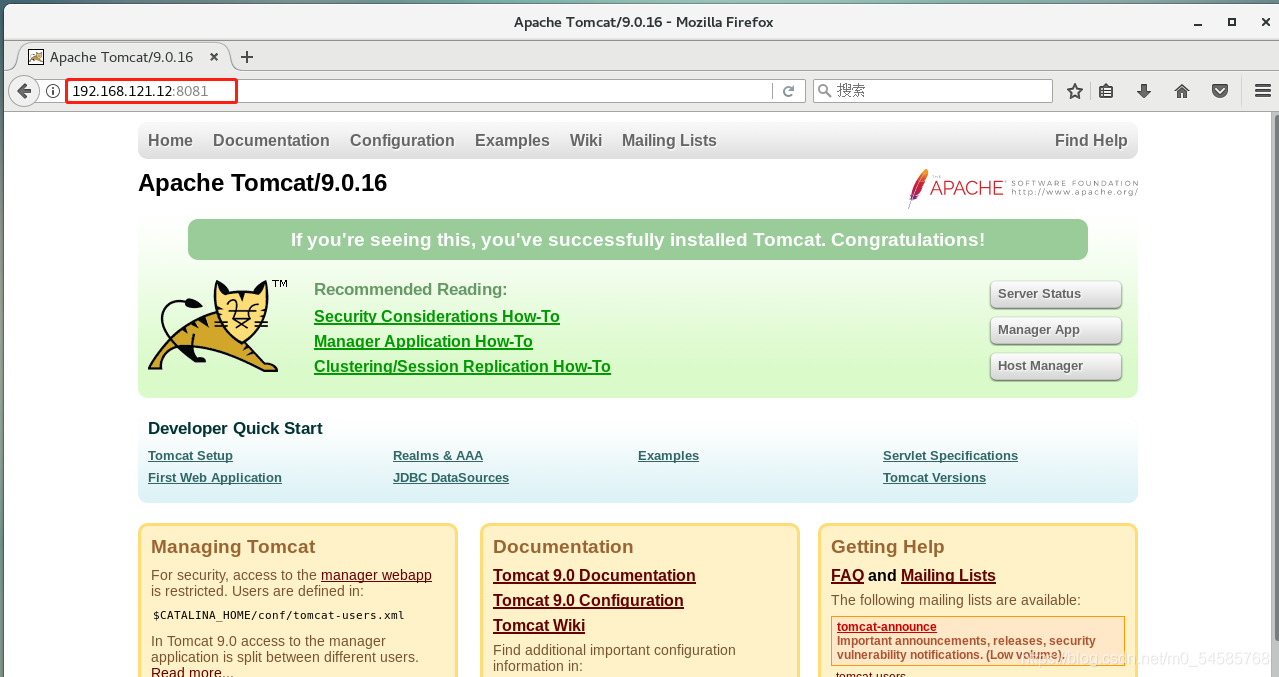
Task: Open Find Help in navigation bar
Action: (1091, 141)
